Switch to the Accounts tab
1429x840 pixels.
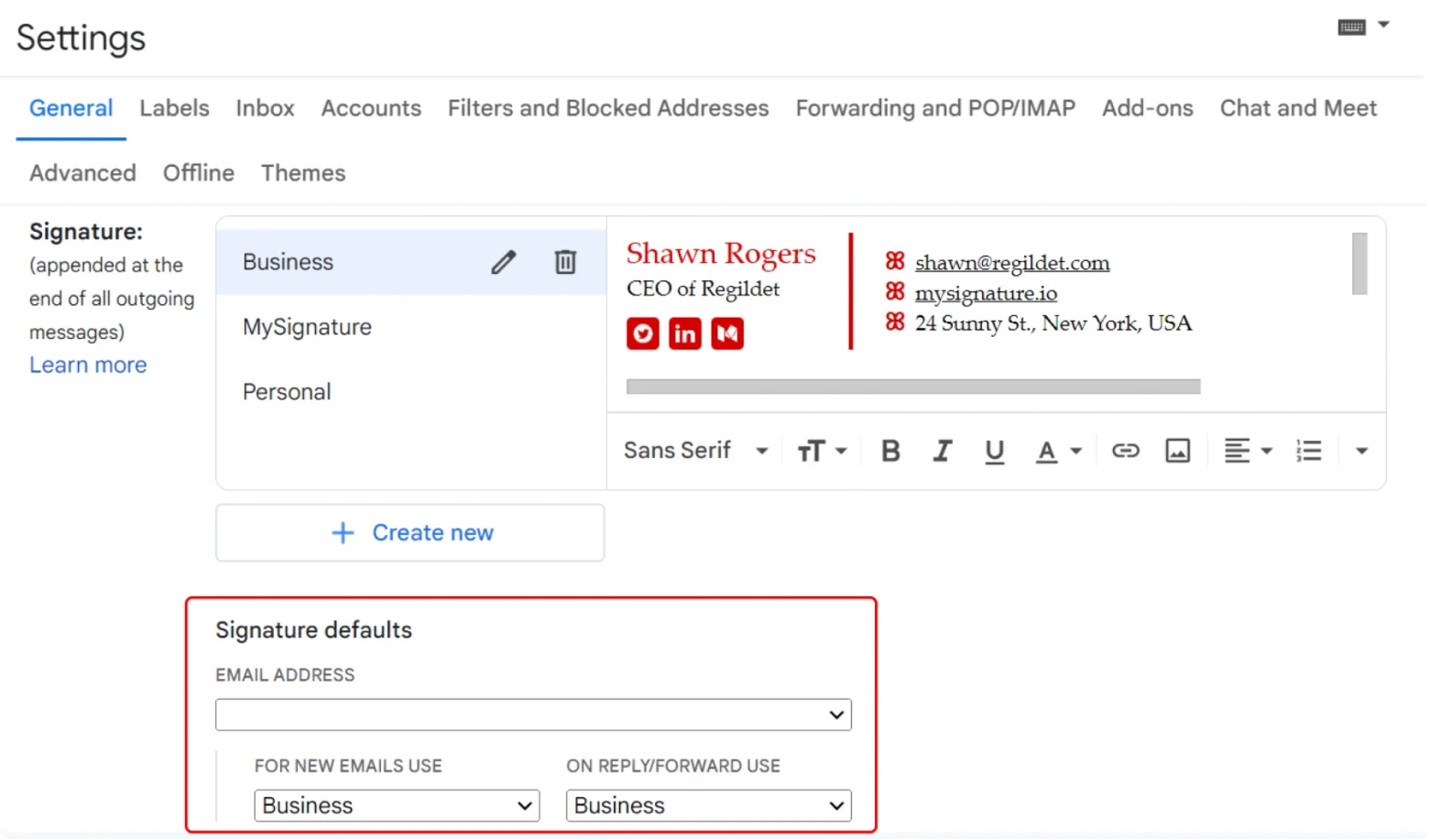click(371, 108)
